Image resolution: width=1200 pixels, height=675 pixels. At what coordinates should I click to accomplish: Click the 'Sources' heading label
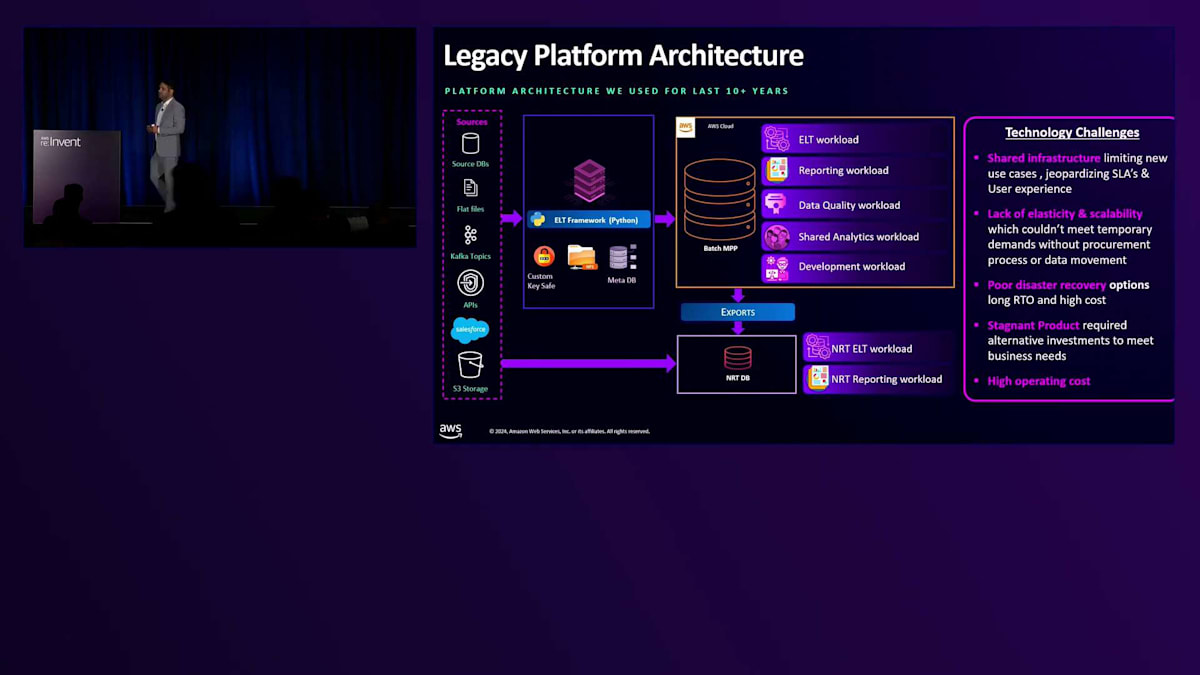click(472, 122)
